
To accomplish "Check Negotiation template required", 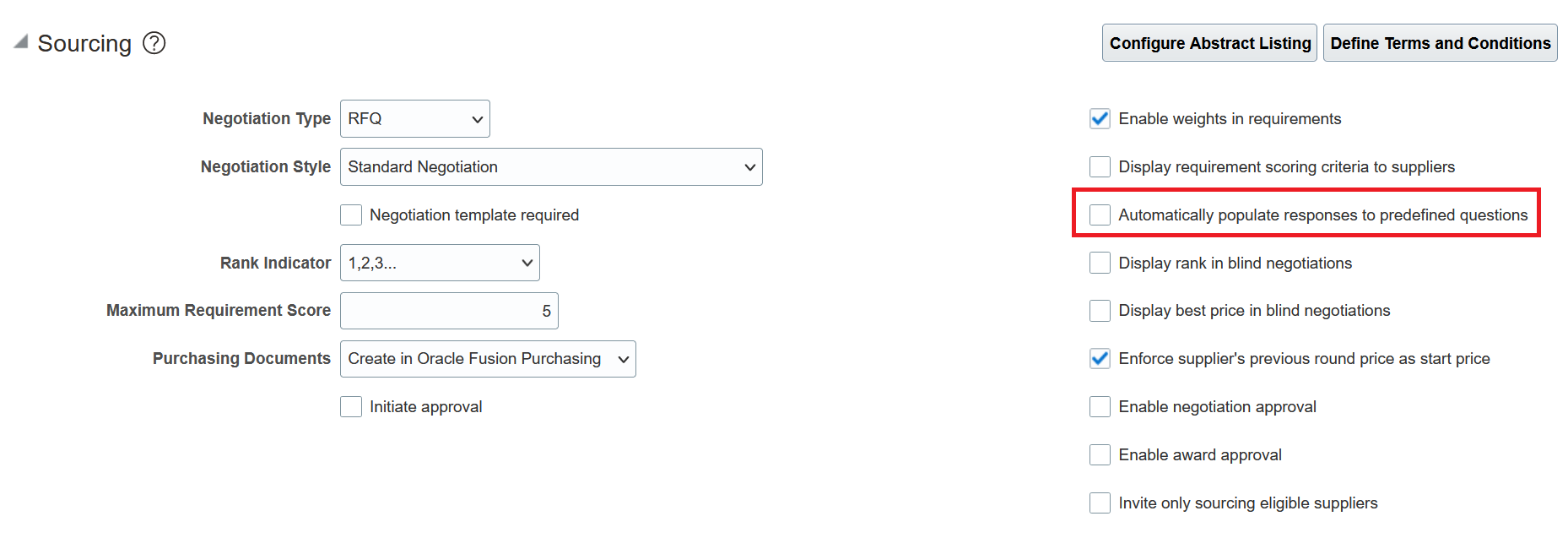I will [351, 215].
